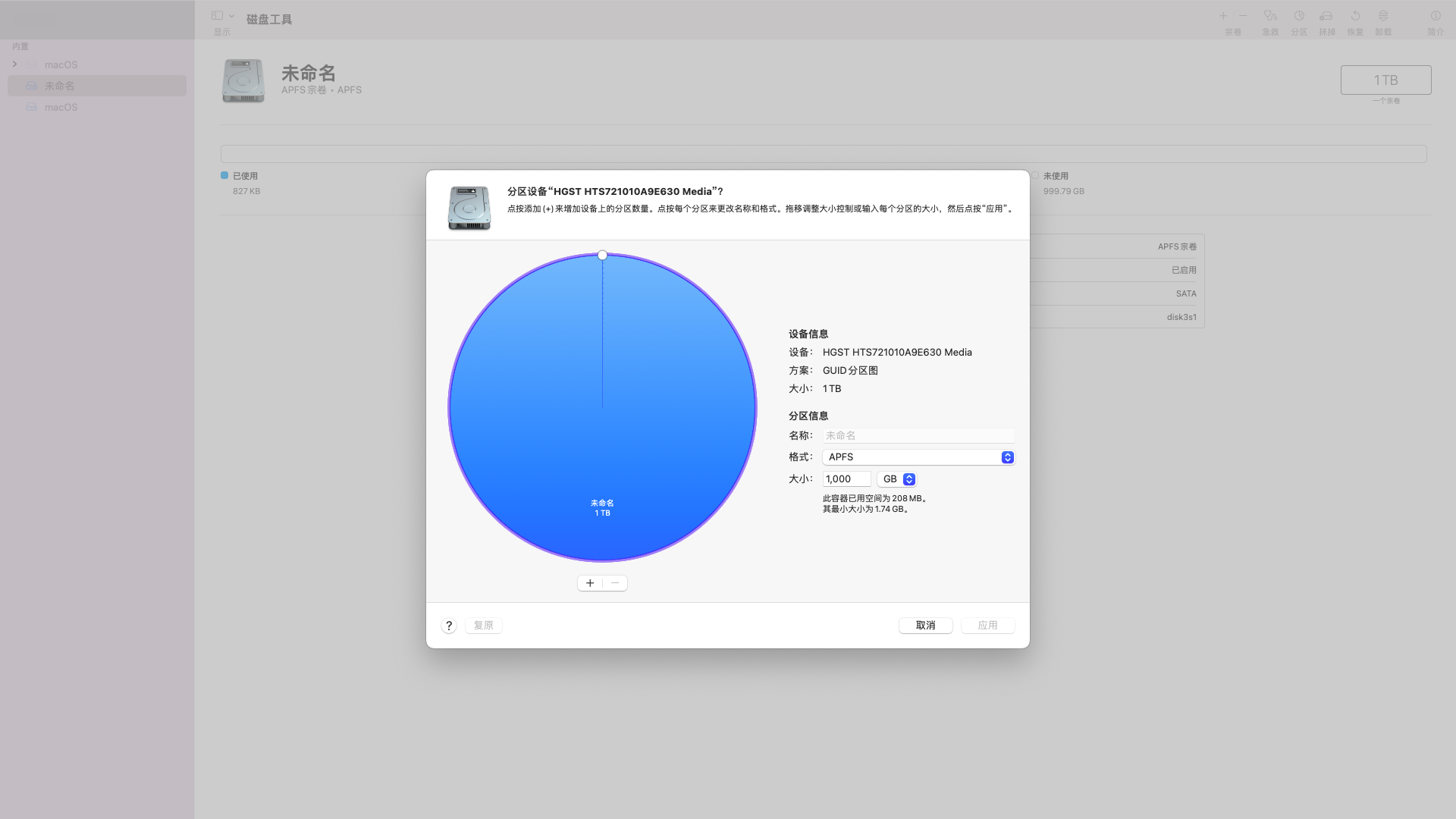This screenshot has width=1456, height=819.
Task: Click the Partition (分区) toolbar icon
Action: tap(1299, 16)
